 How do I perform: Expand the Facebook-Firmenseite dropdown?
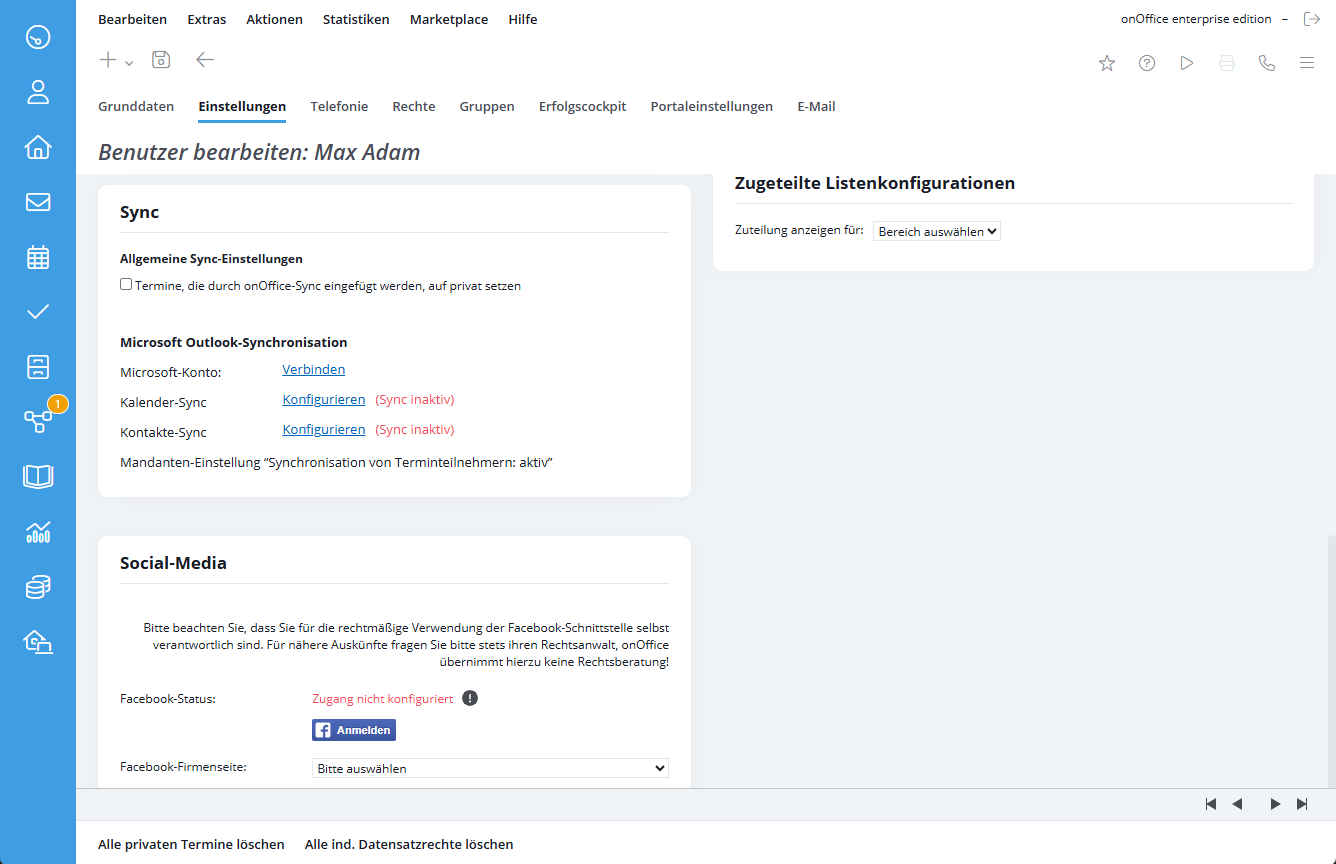coord(490,768)
